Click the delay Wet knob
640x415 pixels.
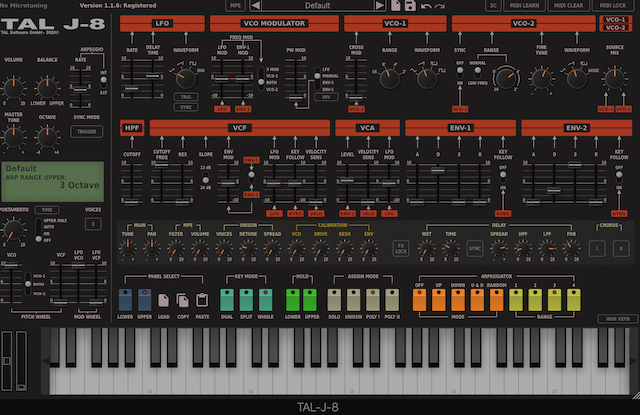[x=427, y=248]
